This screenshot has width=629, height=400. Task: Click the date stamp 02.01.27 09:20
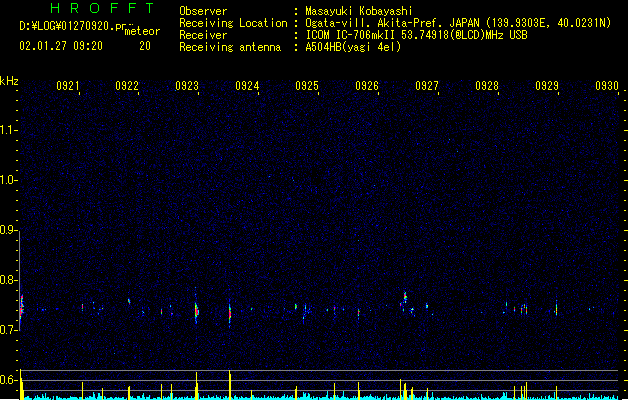coord(61,46)
